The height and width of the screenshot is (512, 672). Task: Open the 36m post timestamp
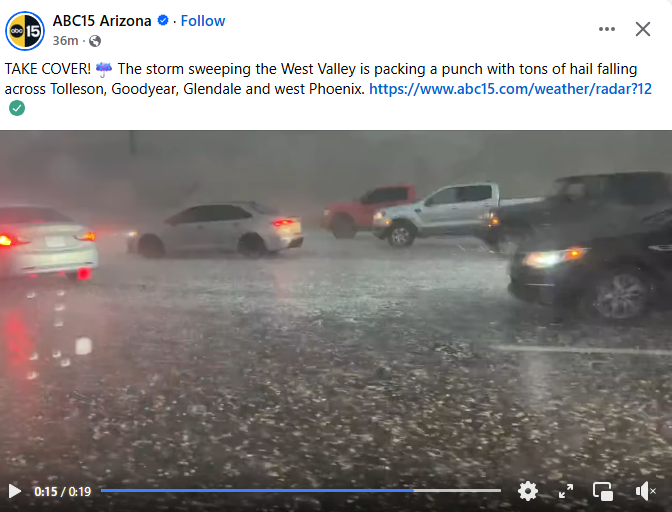tap(65, 41)
